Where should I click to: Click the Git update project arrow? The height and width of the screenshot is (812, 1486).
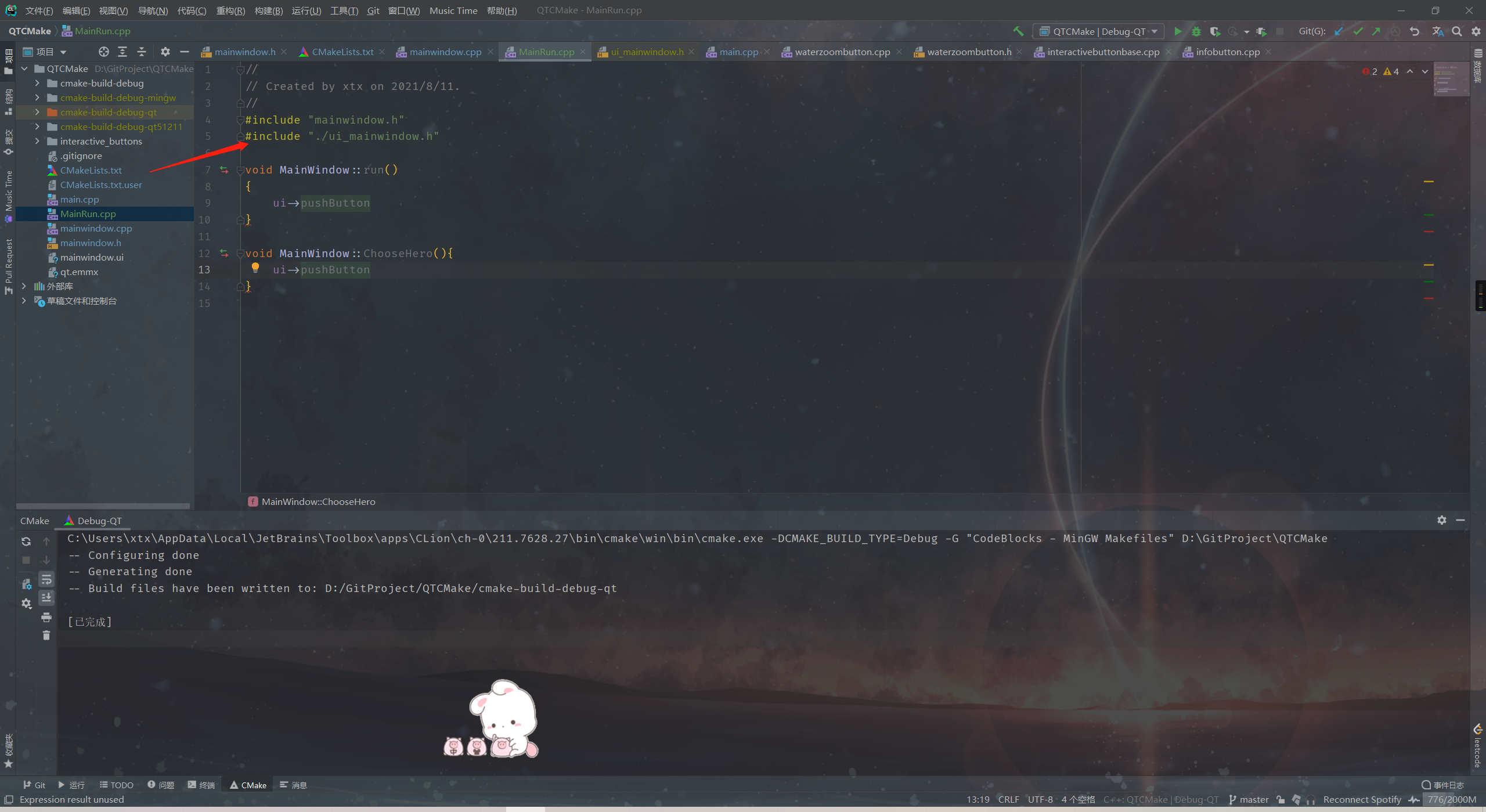(x=1339, y=31)
